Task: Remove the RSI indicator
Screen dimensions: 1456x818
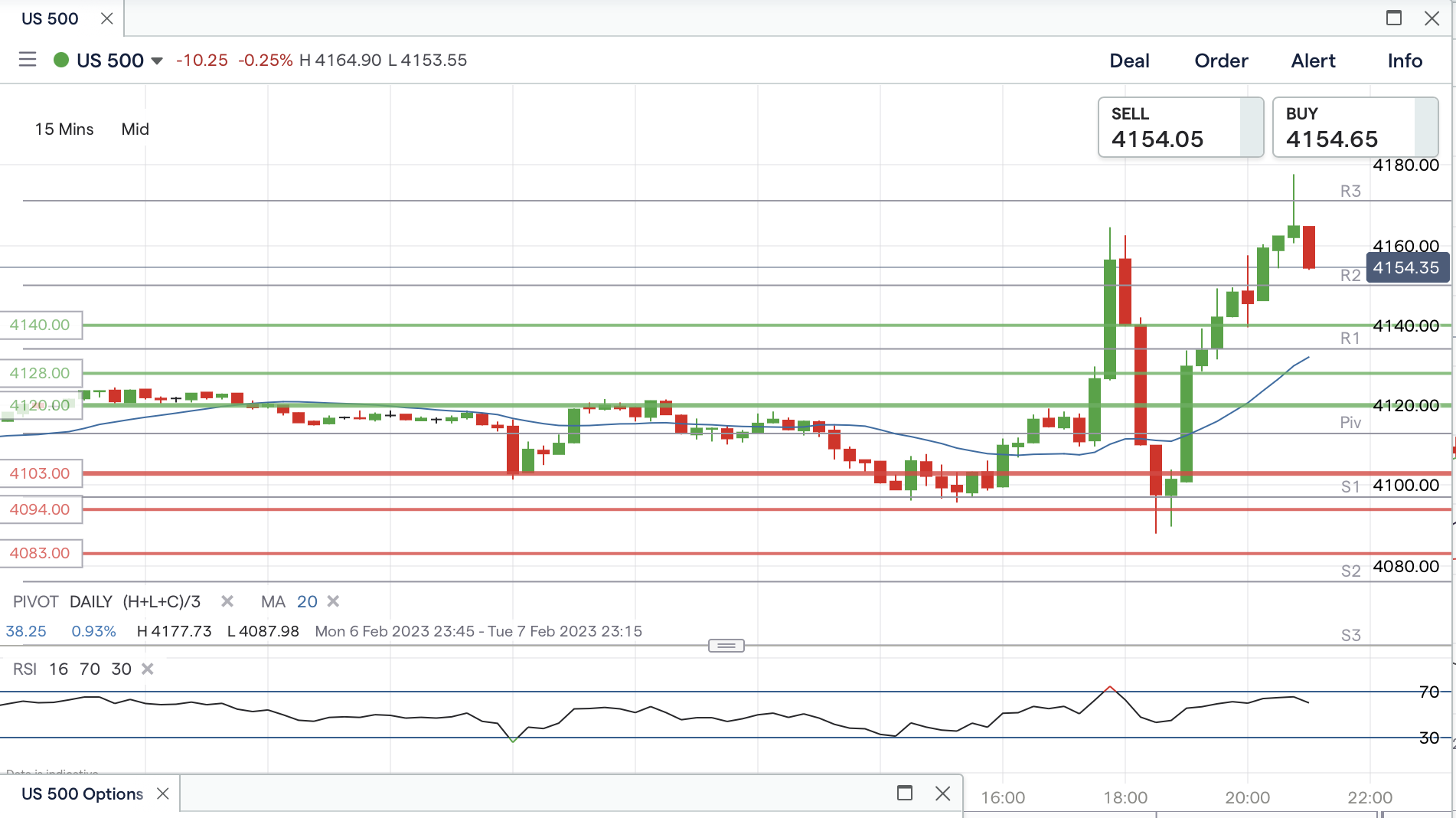Action: coord(148,669)
